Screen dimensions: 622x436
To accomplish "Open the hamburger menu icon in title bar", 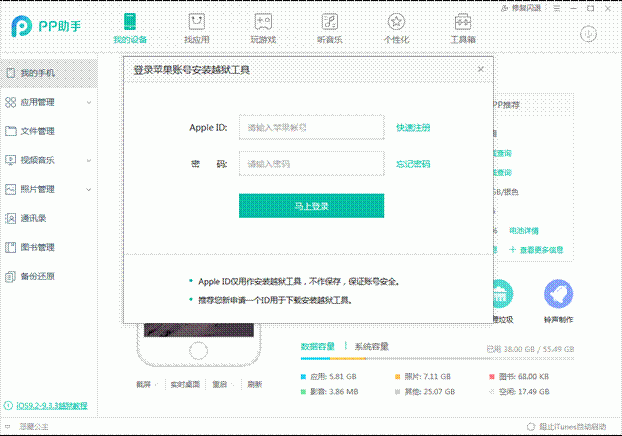I will coord(557,8).
